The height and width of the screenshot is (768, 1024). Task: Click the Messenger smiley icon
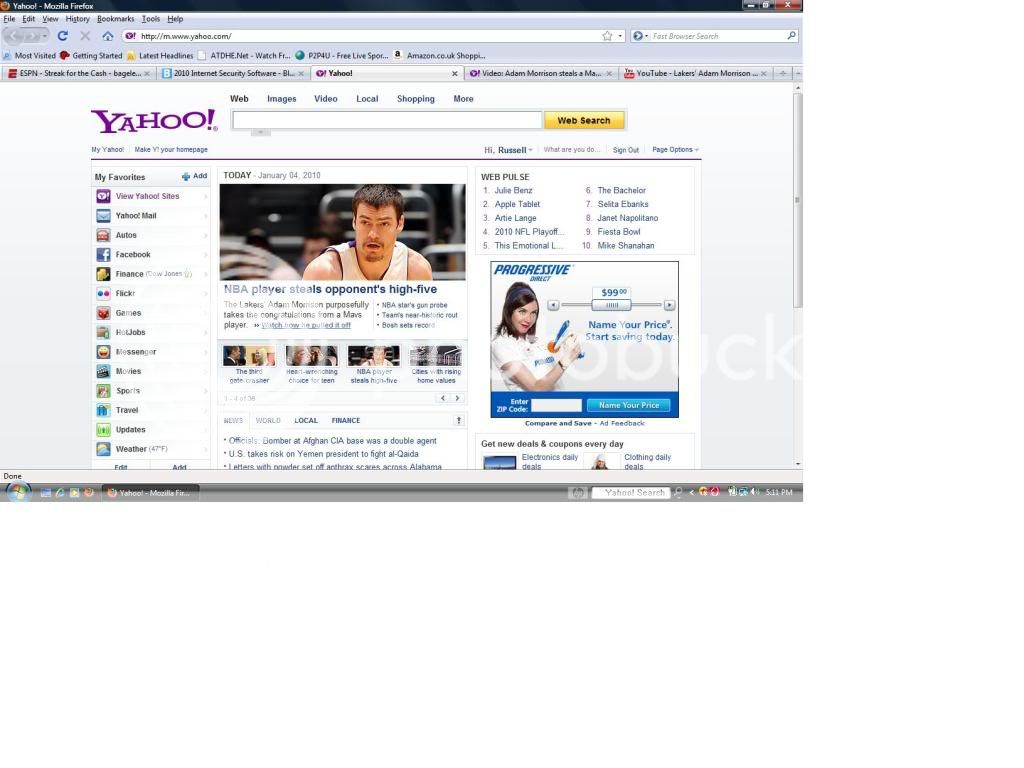point(103,352)
